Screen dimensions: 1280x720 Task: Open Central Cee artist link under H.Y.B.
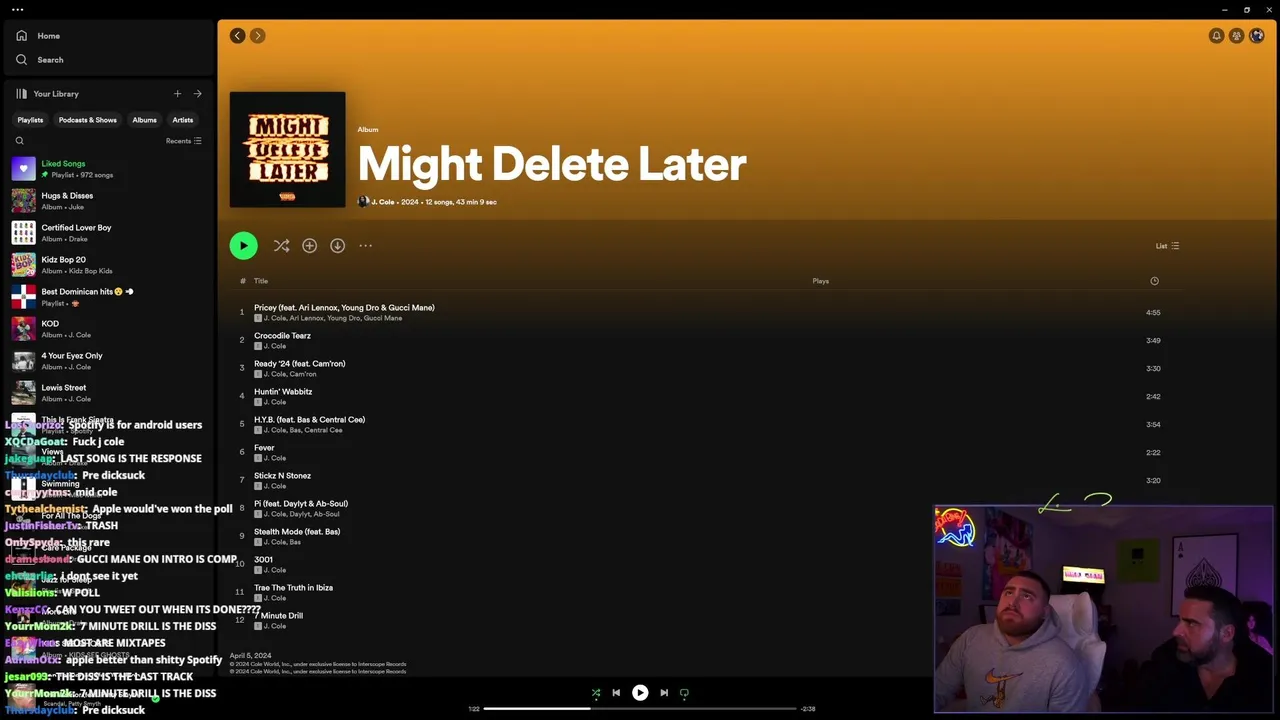323,430
